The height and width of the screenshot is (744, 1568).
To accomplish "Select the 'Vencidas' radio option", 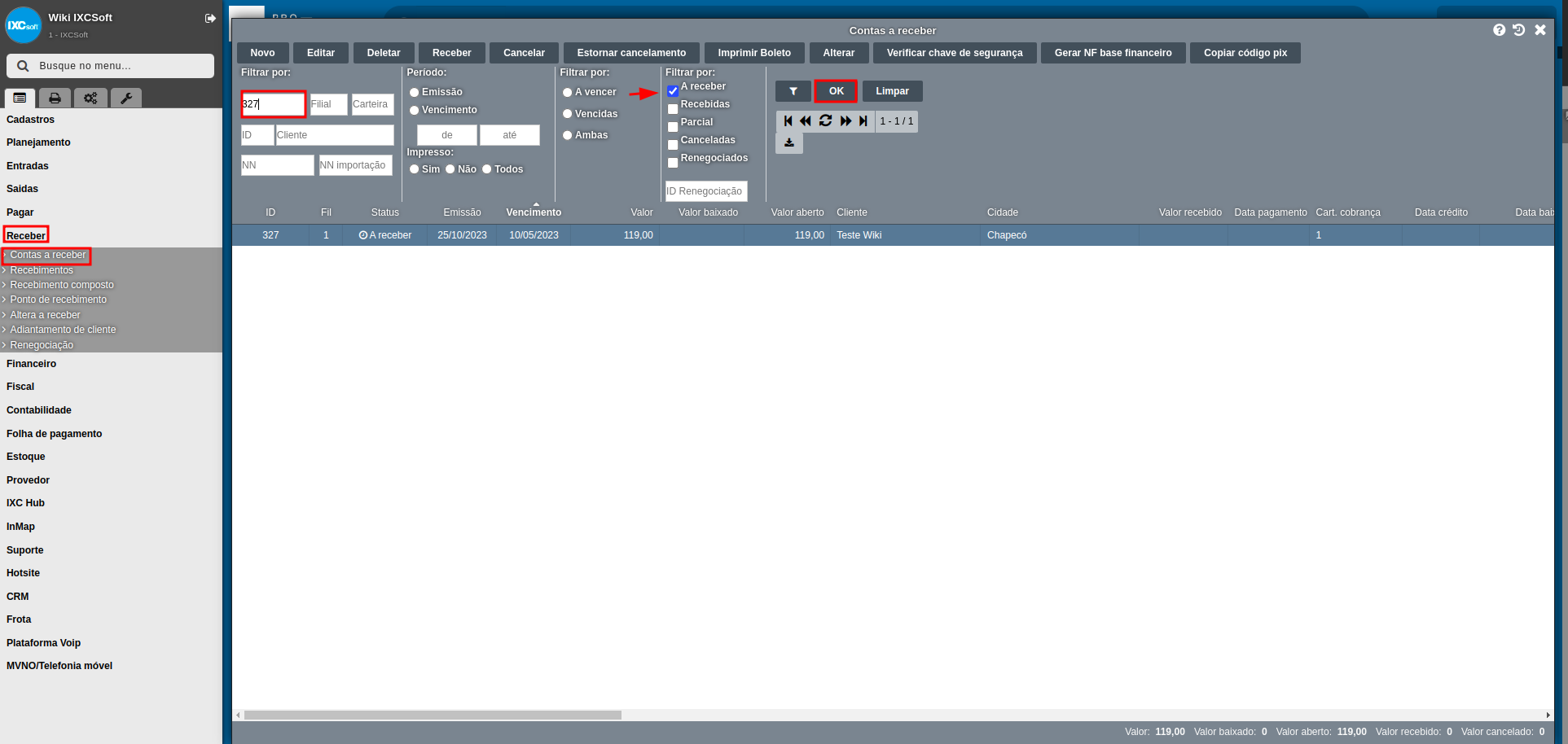I will pyautogui.click(x=568, y=114).
